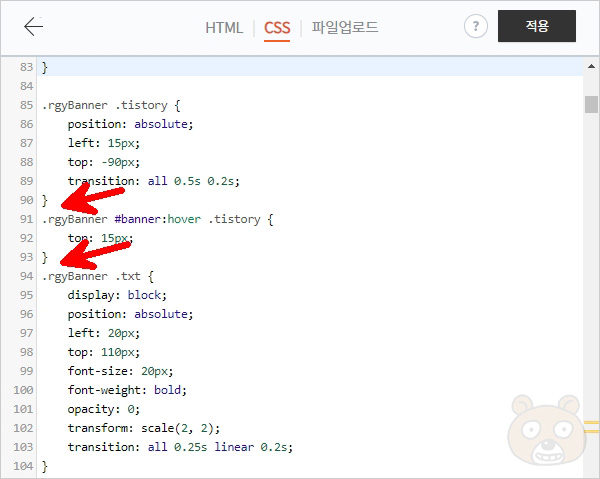Click the closing brace on line 83

click(x=45, y=67)
